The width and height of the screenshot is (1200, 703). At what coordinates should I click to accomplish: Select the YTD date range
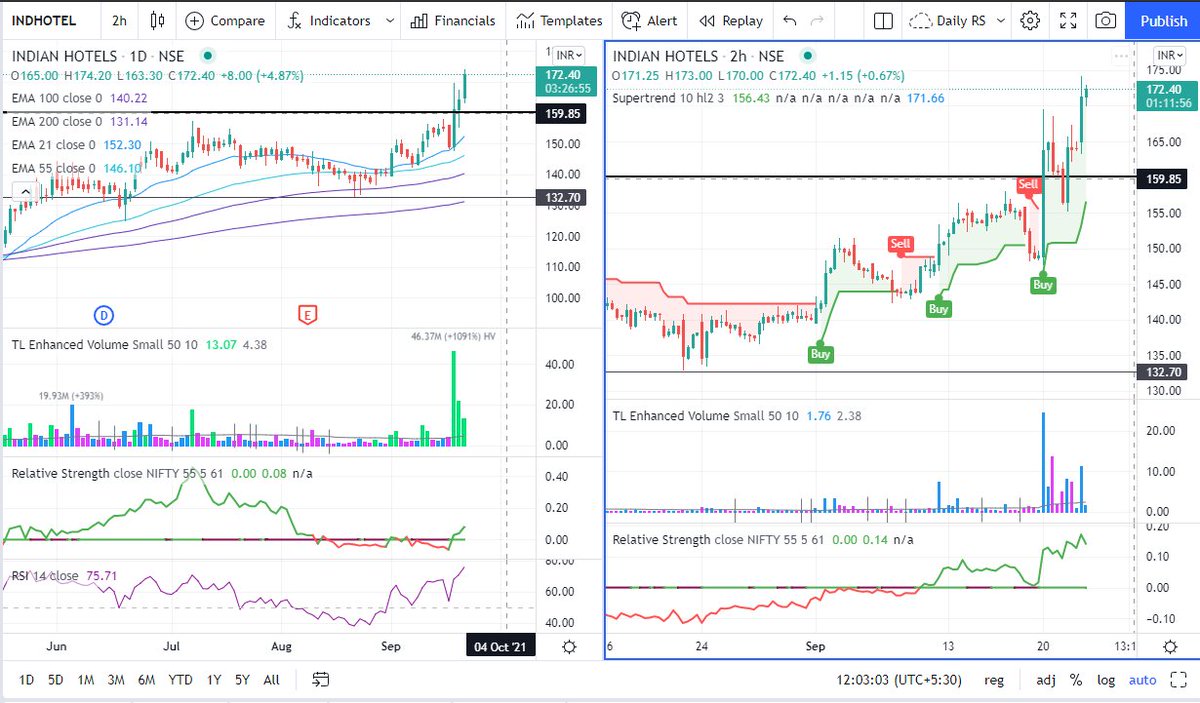(180, 680)
